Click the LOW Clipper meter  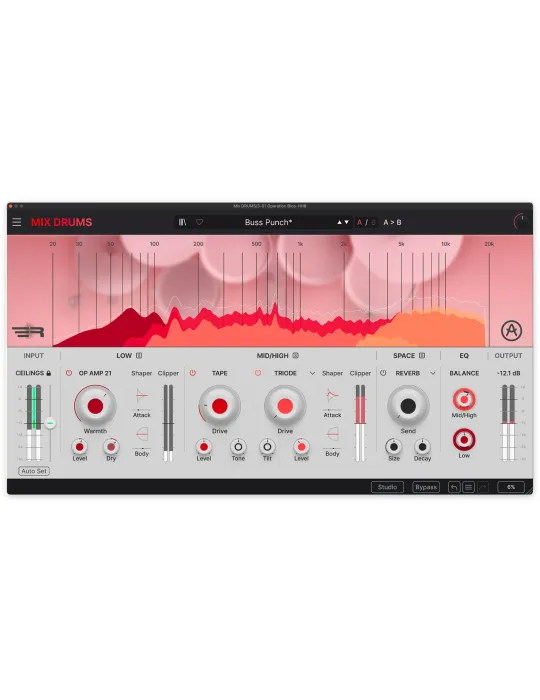tap(168, 423)
